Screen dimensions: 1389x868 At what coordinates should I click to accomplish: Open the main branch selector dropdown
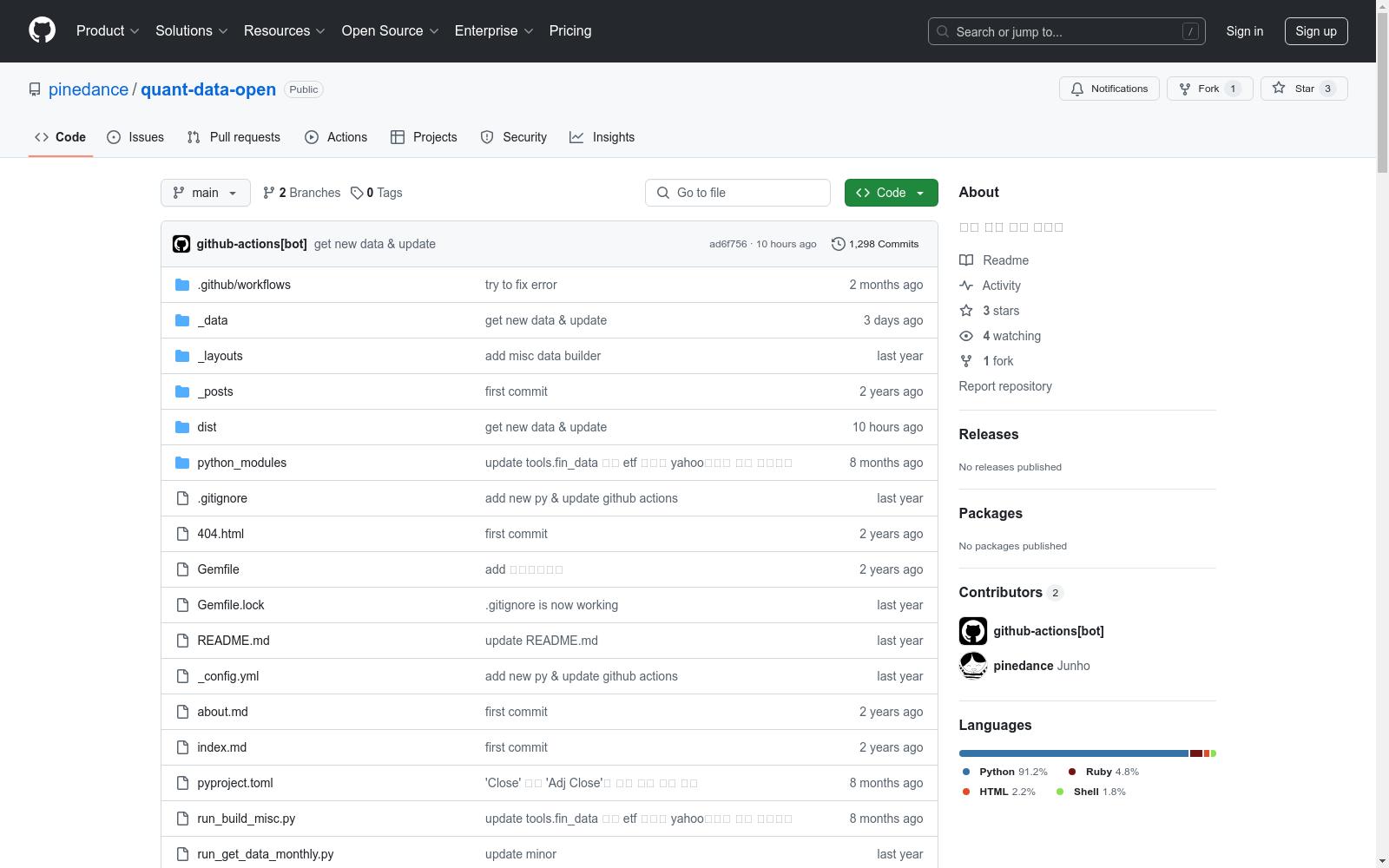pyautogui.click(x=206, y=193)
